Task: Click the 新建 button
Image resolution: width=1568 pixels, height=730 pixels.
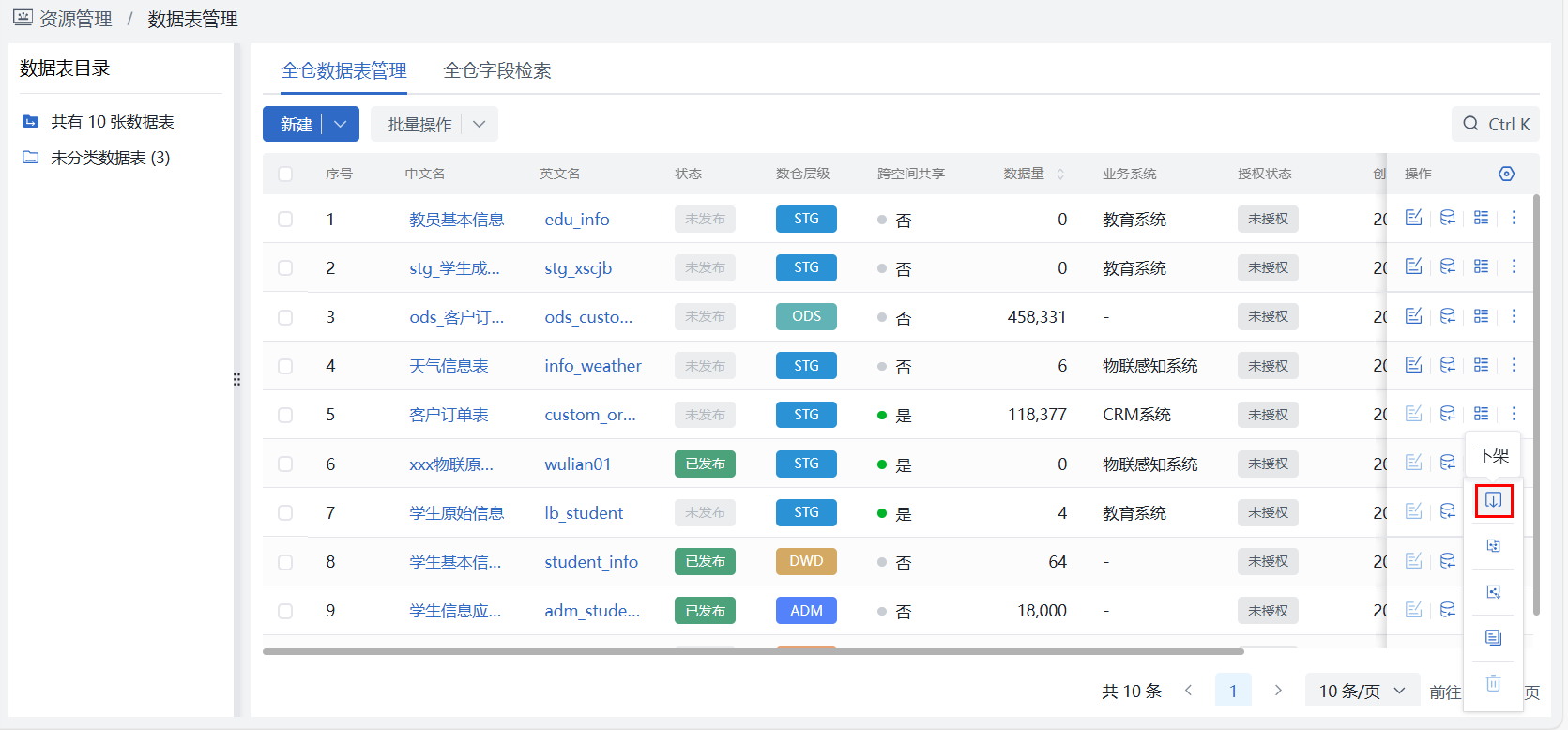Action: pyautogui.click(x=296, y=124)
